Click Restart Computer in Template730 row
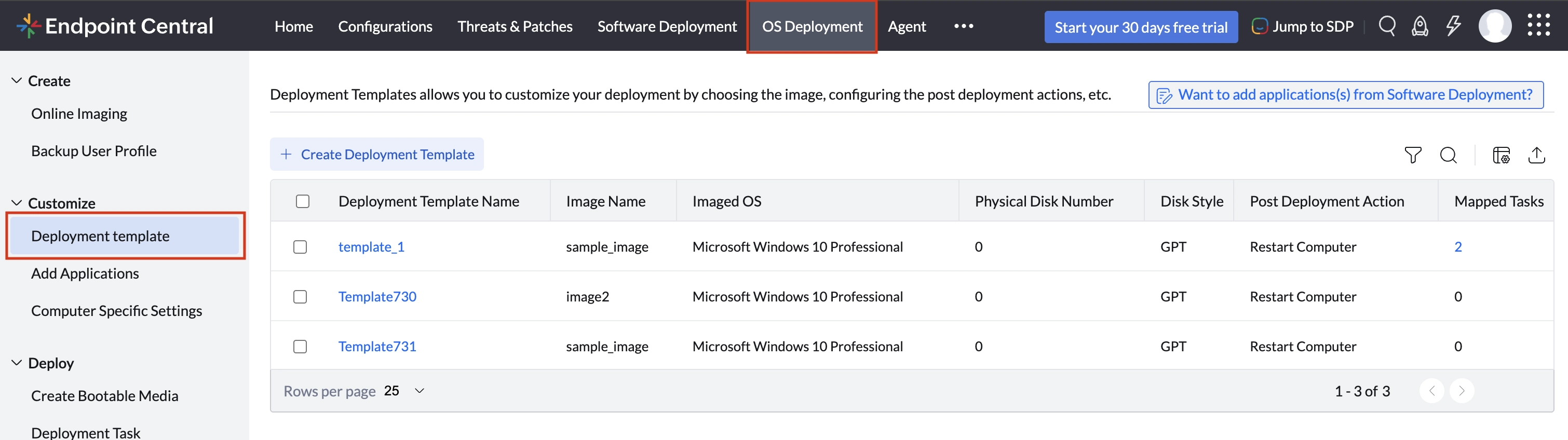The image size is (1568, 440). 1303,296
